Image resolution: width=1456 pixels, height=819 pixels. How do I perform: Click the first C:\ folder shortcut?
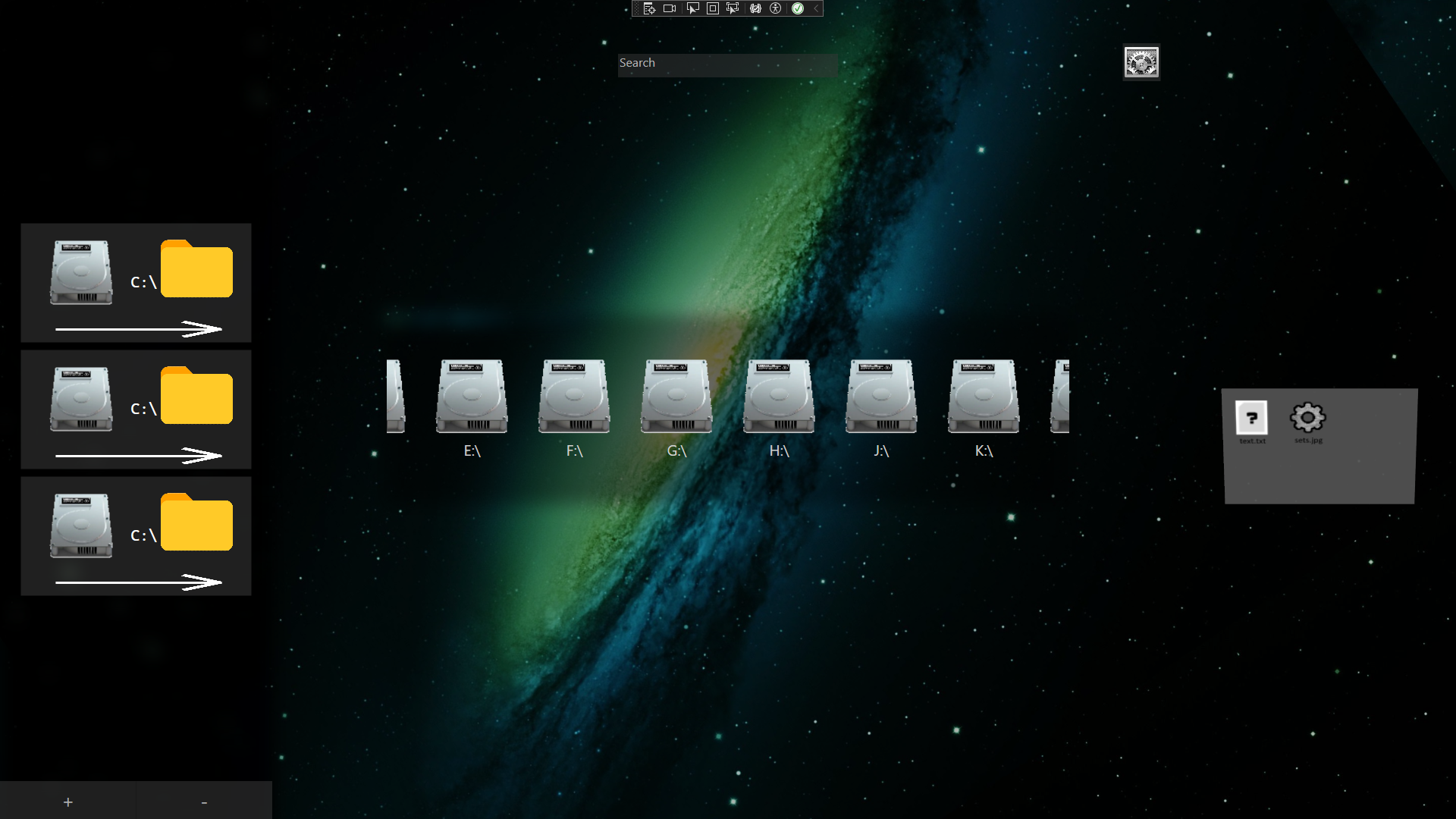[196, 270]
